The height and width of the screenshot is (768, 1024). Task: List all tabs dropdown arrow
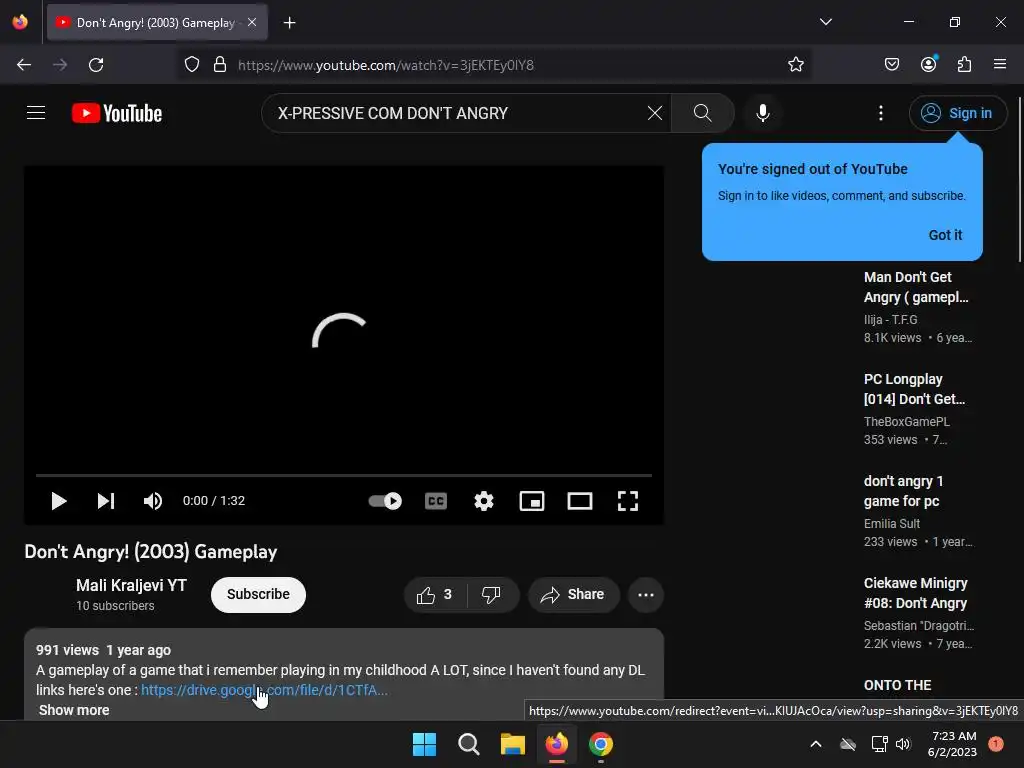825,22
